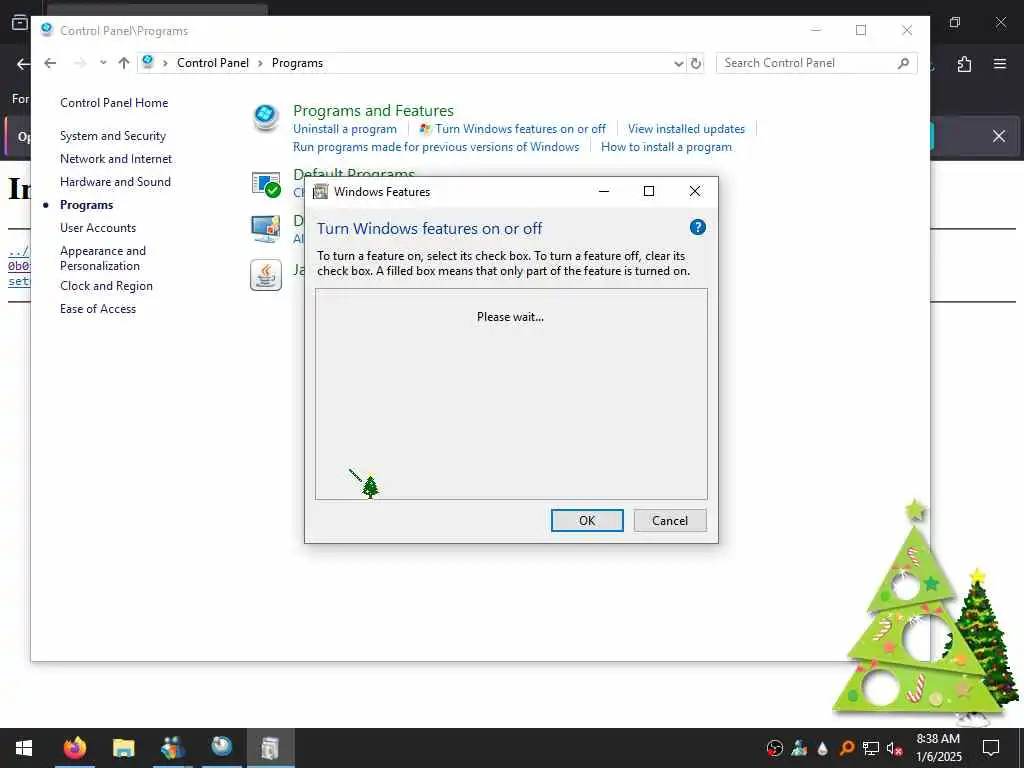The height and width of the screenshot is (768, 1024).
Task: Click the up-level arrow in Control Panel
Action: coord(123,63)
